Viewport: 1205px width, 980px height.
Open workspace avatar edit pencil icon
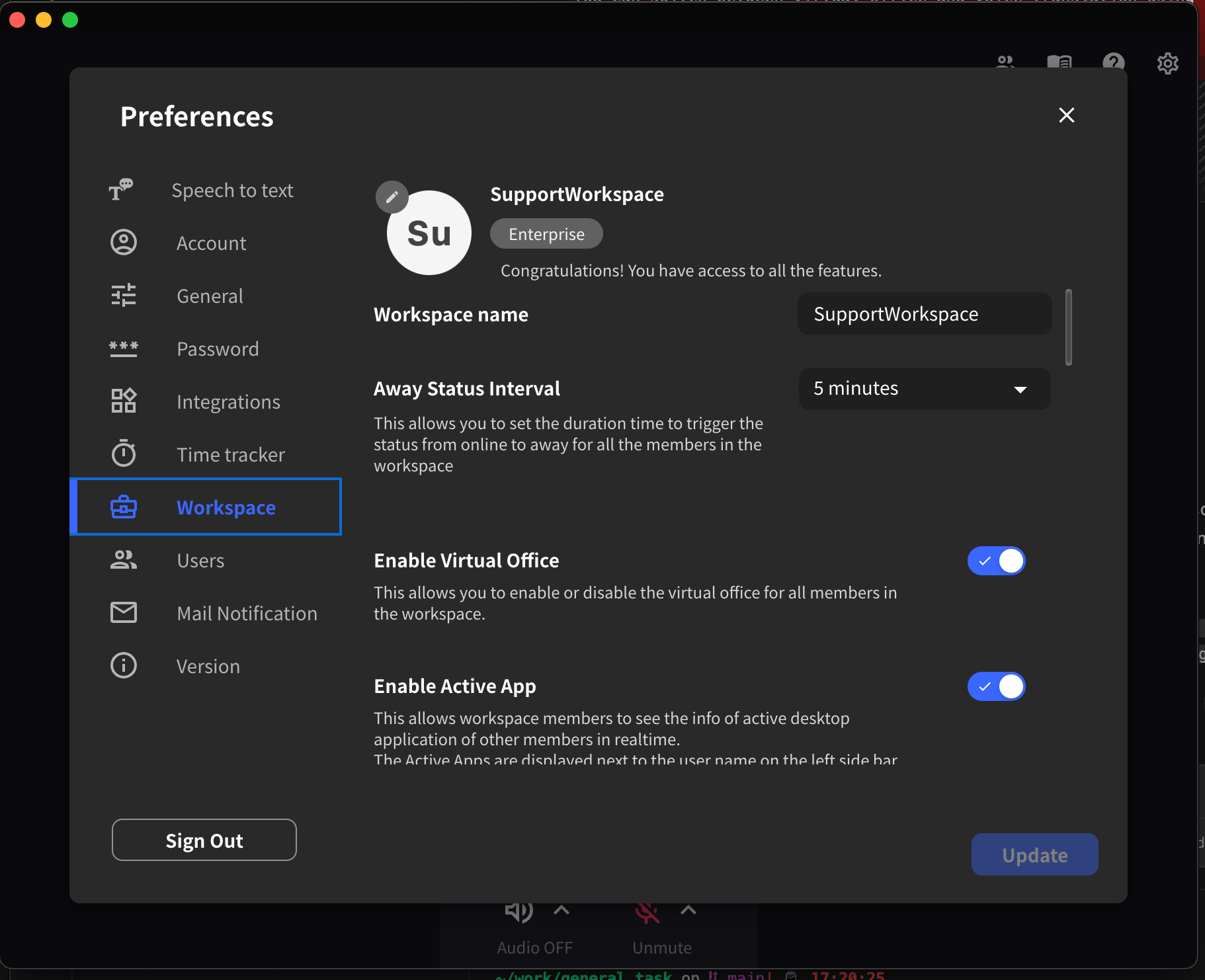coord(392,197)
